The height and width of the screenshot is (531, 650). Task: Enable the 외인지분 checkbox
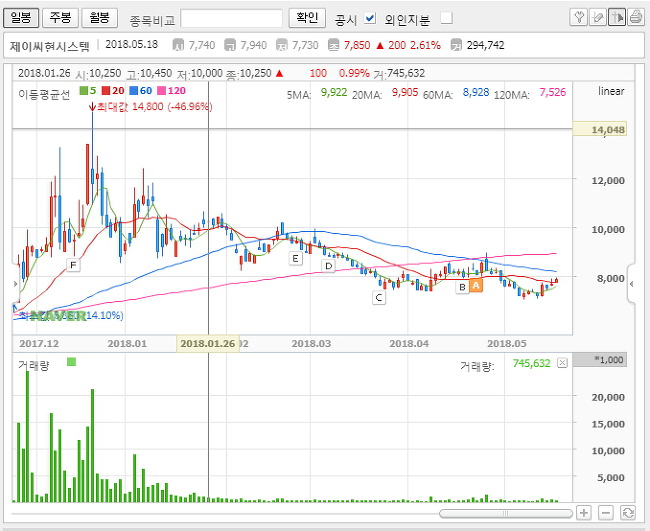pyautogui.click(x=446, y=18)
